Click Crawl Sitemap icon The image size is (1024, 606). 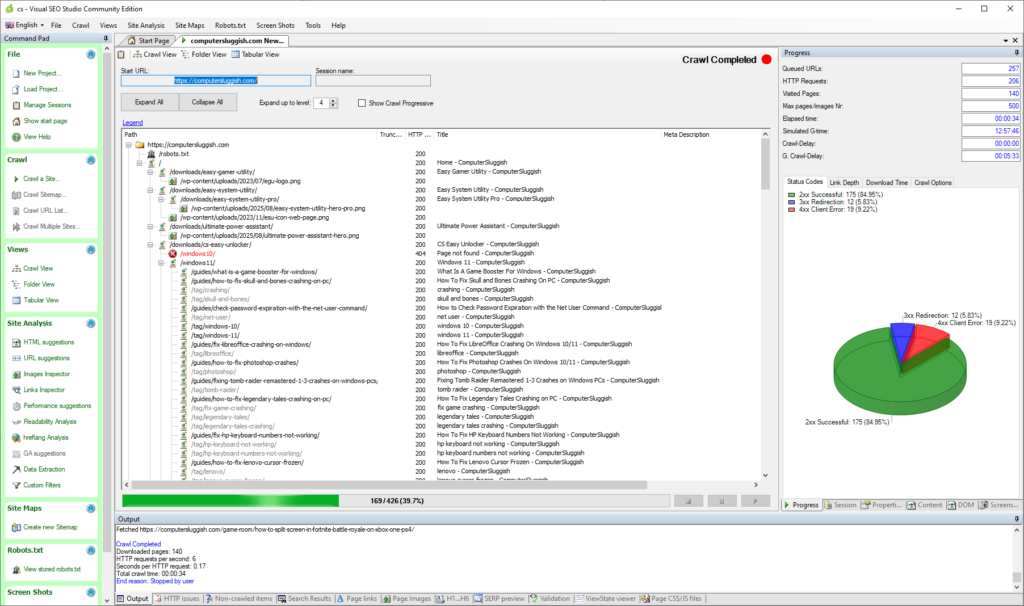16,195
